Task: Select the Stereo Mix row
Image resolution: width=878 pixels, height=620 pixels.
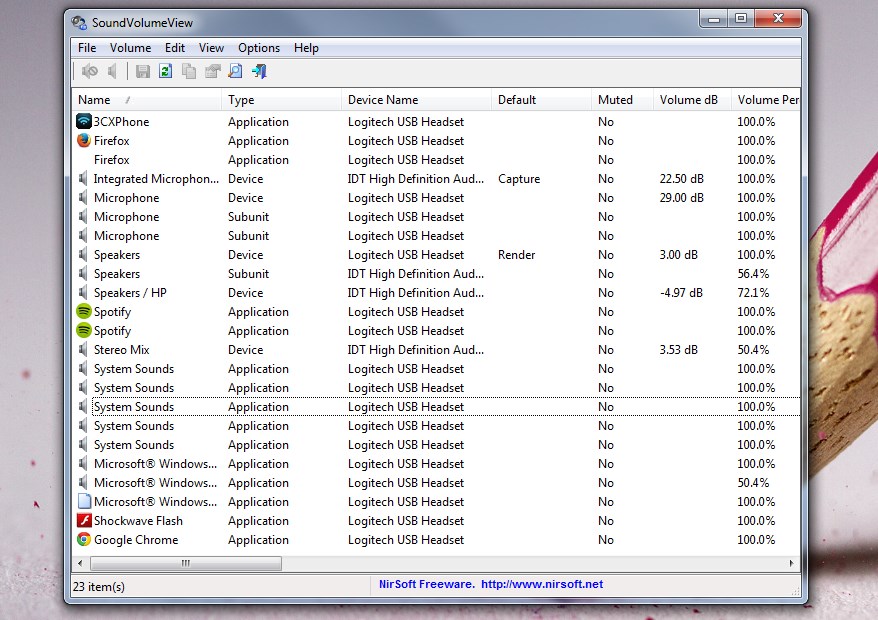Action: pyautogui.click(x=436, y=349)
